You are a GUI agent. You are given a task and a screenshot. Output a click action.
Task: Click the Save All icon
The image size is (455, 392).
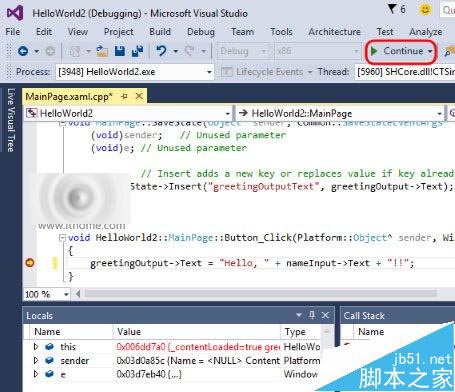137,51
